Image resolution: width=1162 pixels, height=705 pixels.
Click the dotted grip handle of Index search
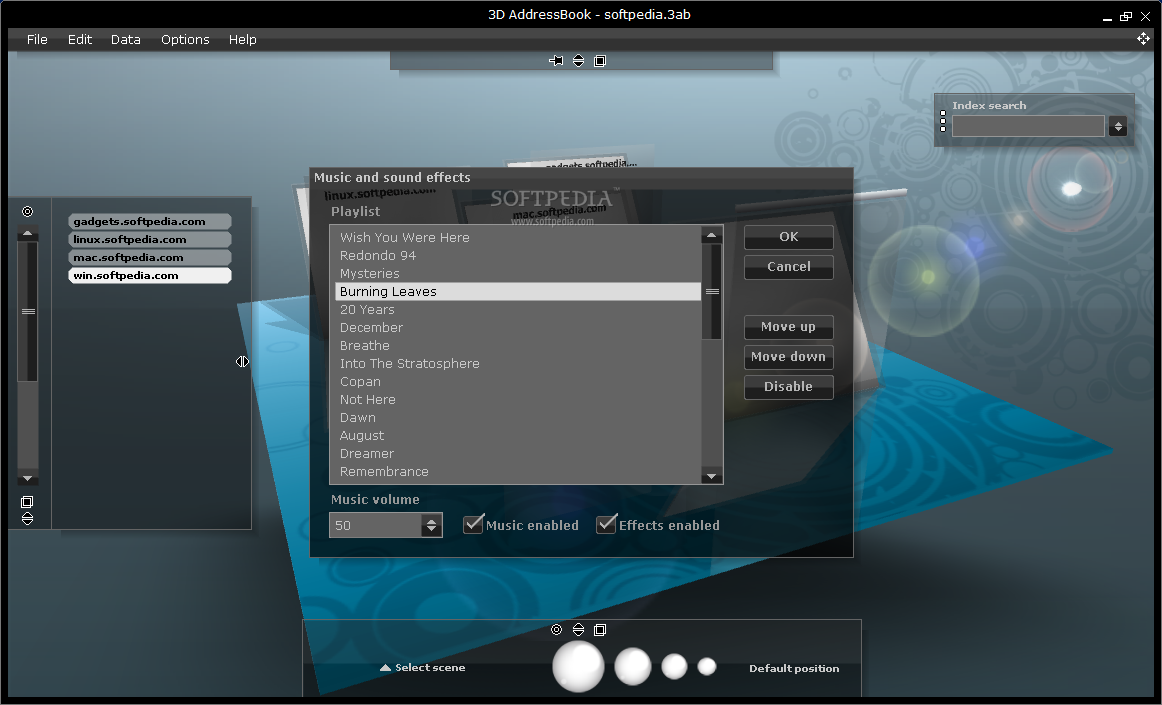coord(943,121)
